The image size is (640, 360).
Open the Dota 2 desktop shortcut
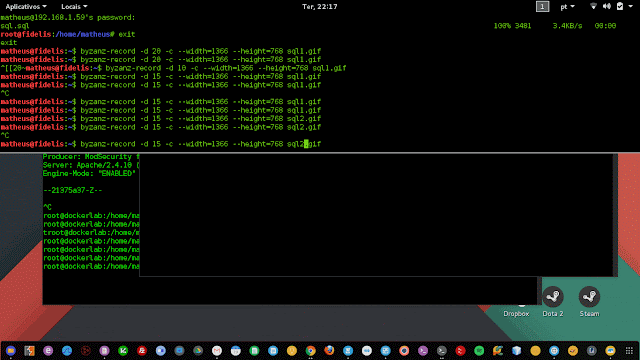coord(553,302)
